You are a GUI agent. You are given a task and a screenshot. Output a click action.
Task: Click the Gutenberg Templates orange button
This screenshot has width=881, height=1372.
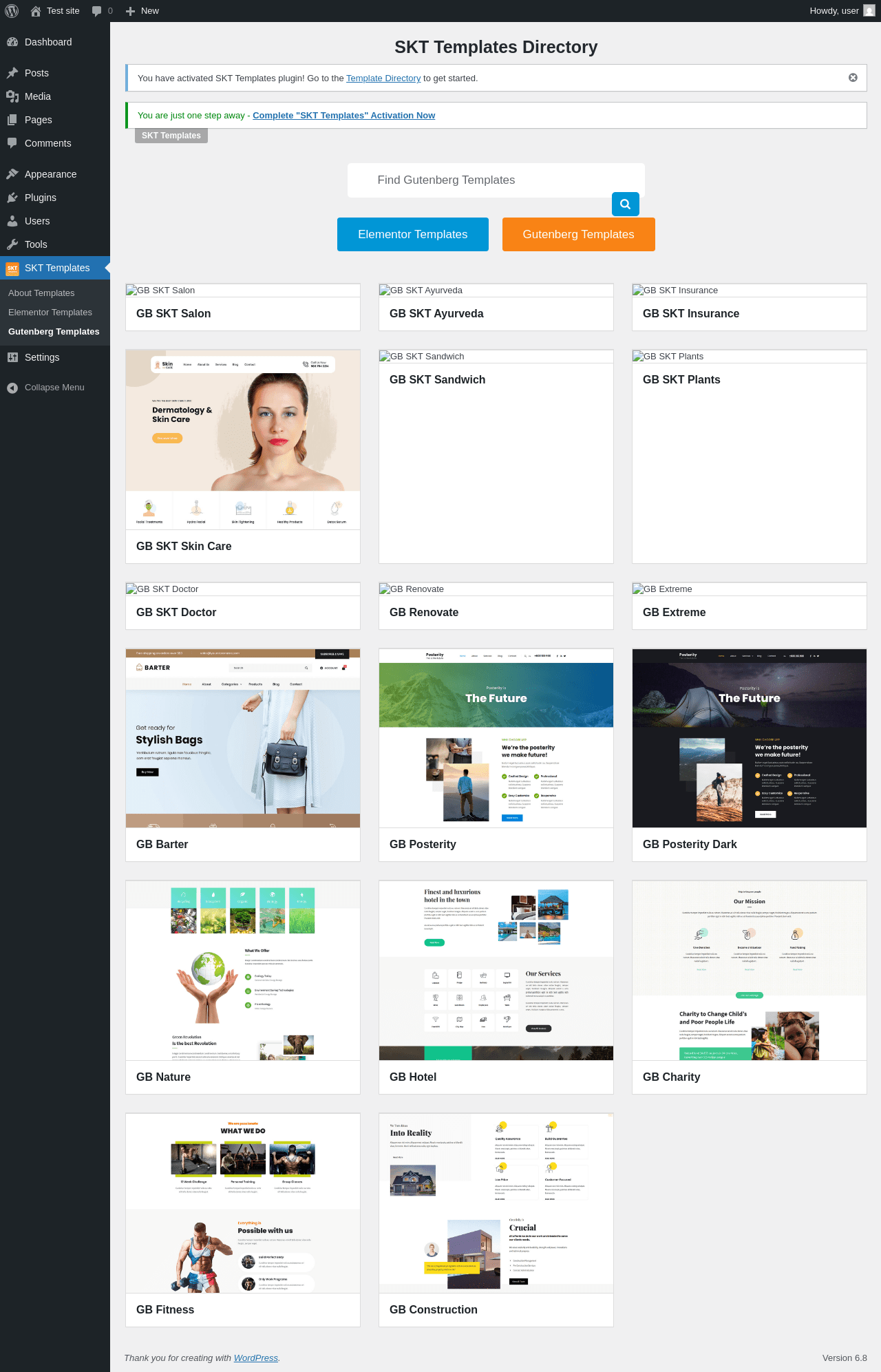[x=579, y=234]
